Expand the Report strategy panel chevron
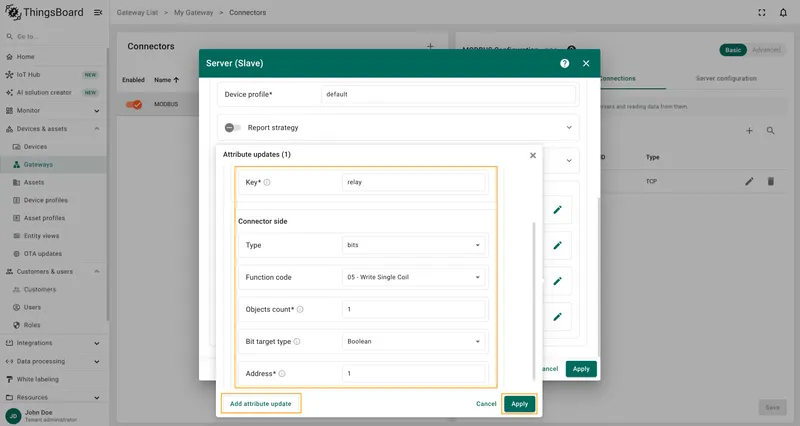Viewport: 800px width, 426px height. tap(569, 128)
